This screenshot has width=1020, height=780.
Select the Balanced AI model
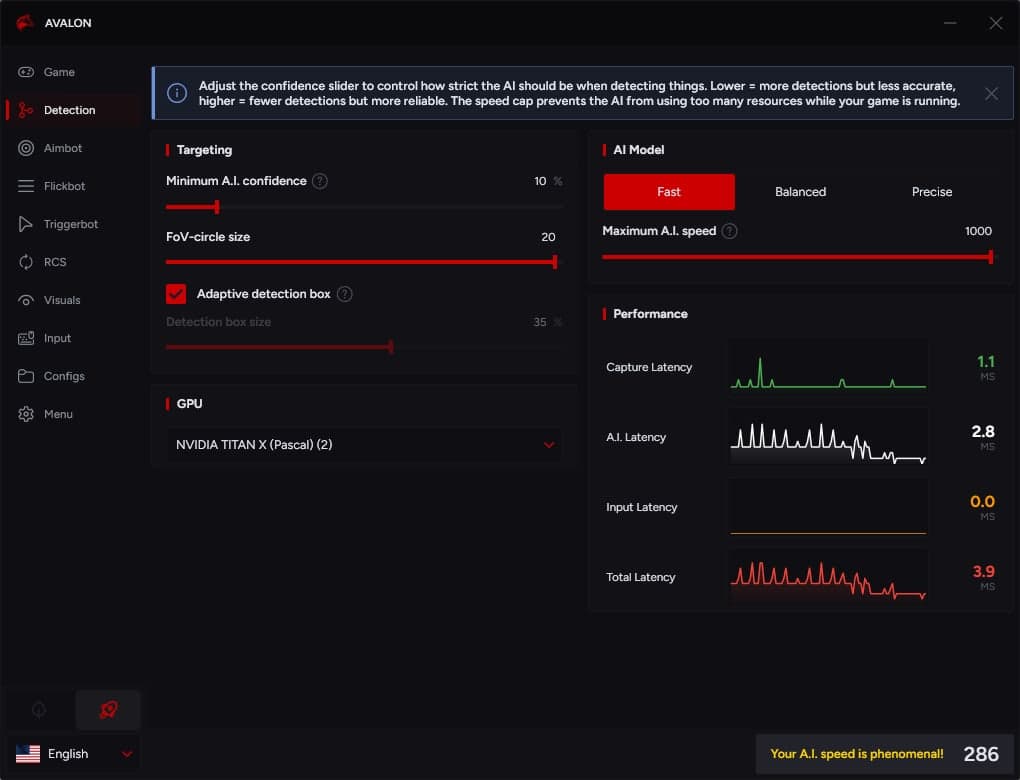[800, 192]
